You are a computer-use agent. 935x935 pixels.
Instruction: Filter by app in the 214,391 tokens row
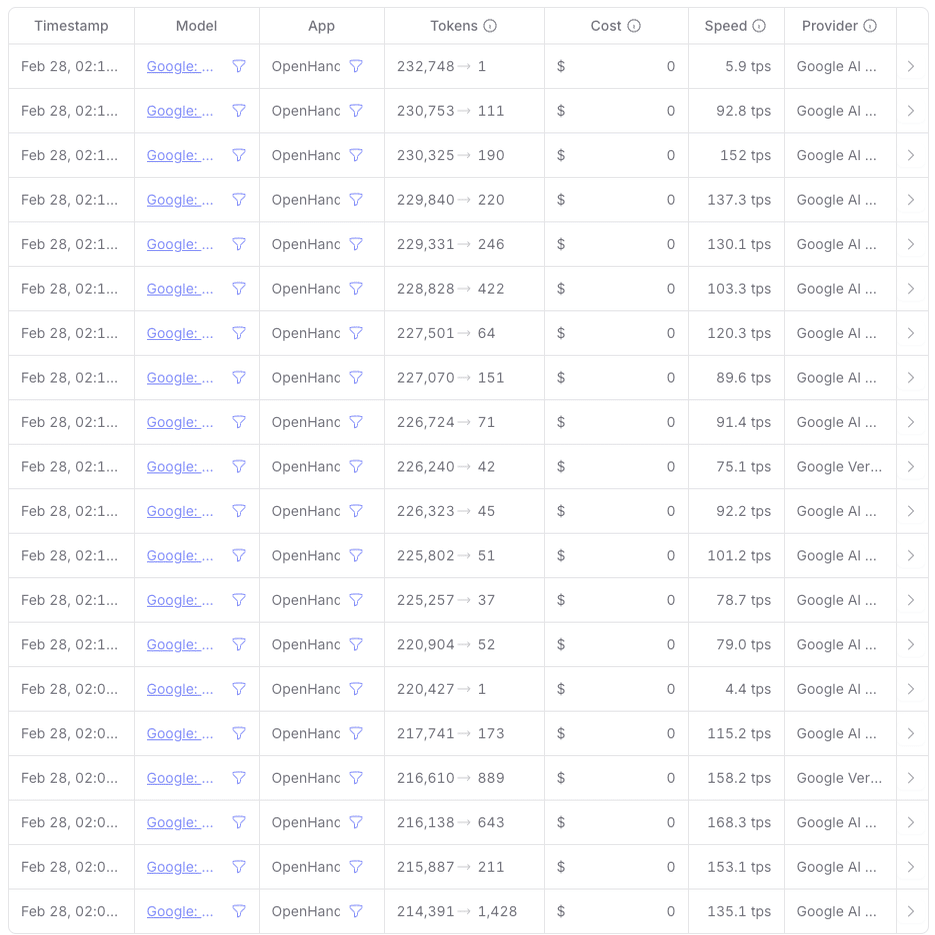(x=356, y=911)
